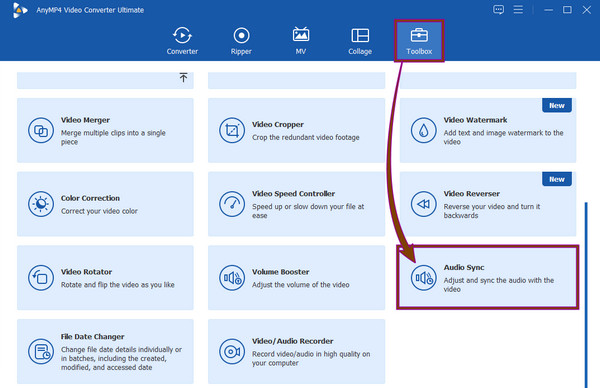Click the AnyMP4 app logo
This screenshot has height=388, width=600.
point(19,10)
